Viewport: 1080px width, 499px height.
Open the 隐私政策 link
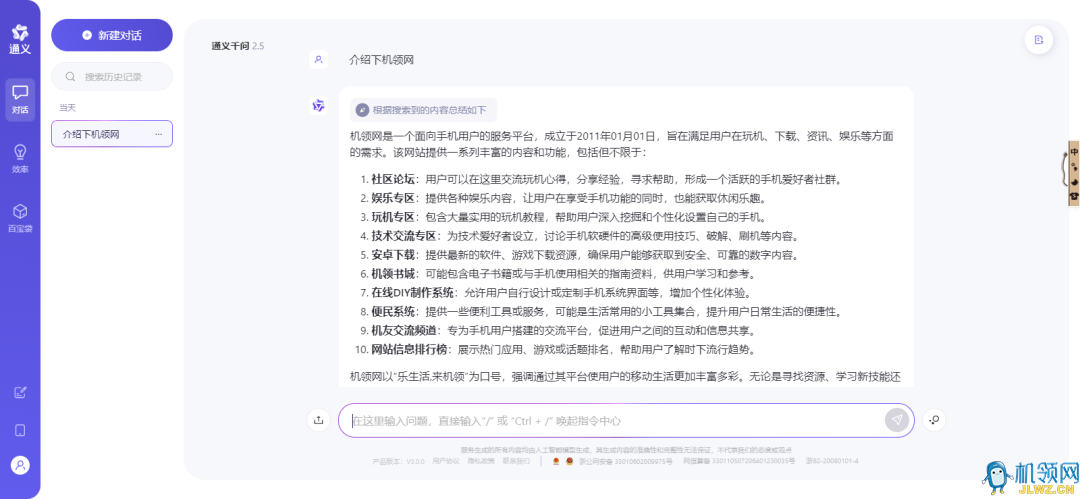point(481,460)
